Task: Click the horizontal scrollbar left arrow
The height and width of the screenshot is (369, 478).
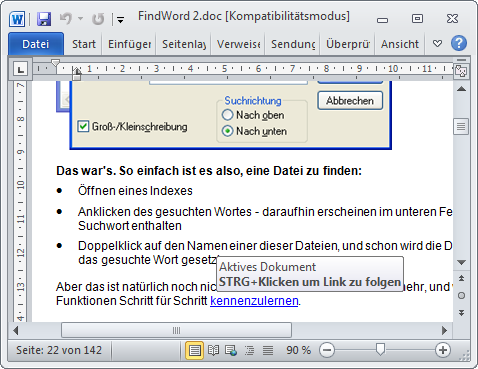Action: [x=16, y=330]
